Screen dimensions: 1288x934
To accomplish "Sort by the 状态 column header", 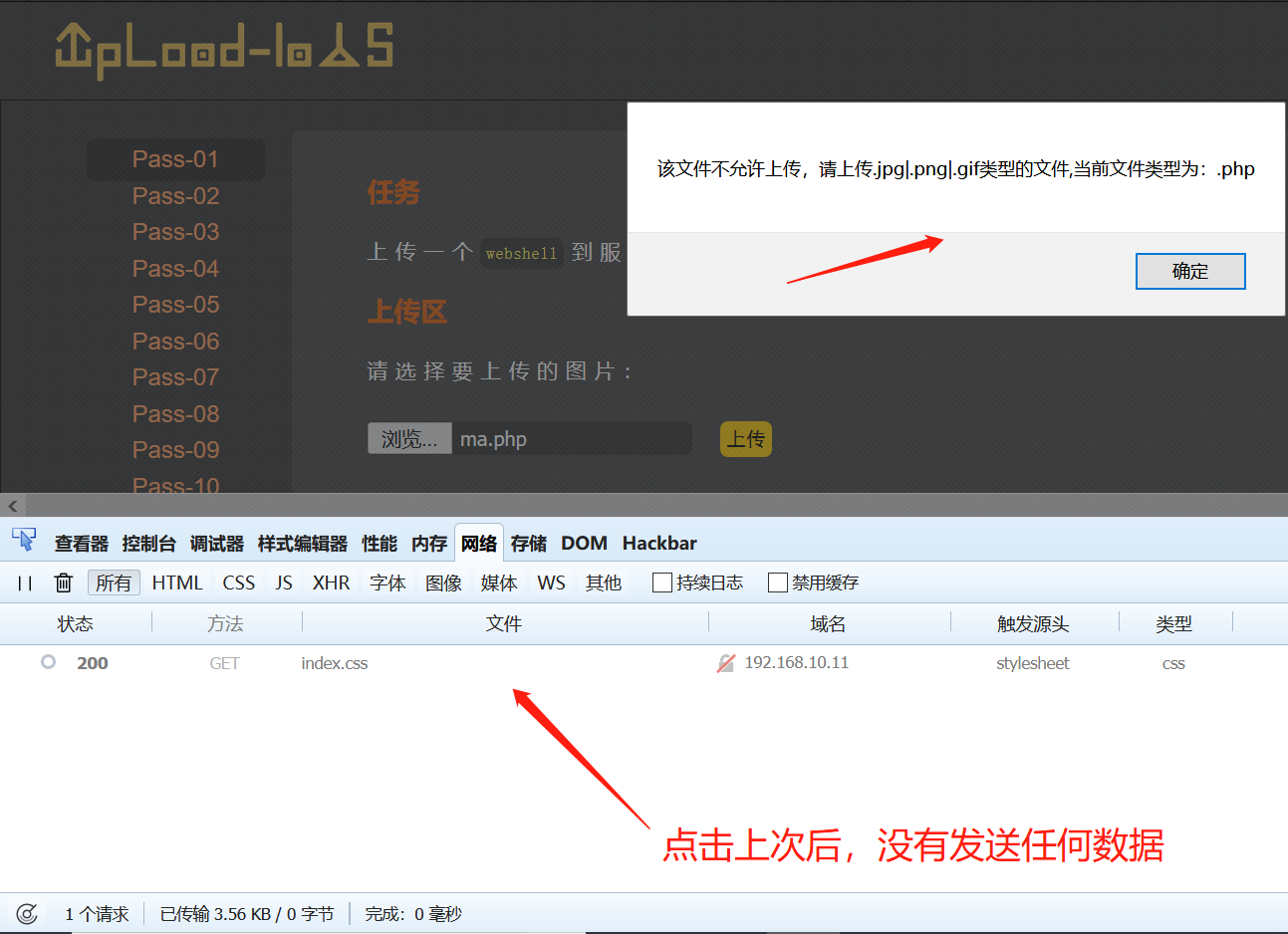I will tap(76, 623).
